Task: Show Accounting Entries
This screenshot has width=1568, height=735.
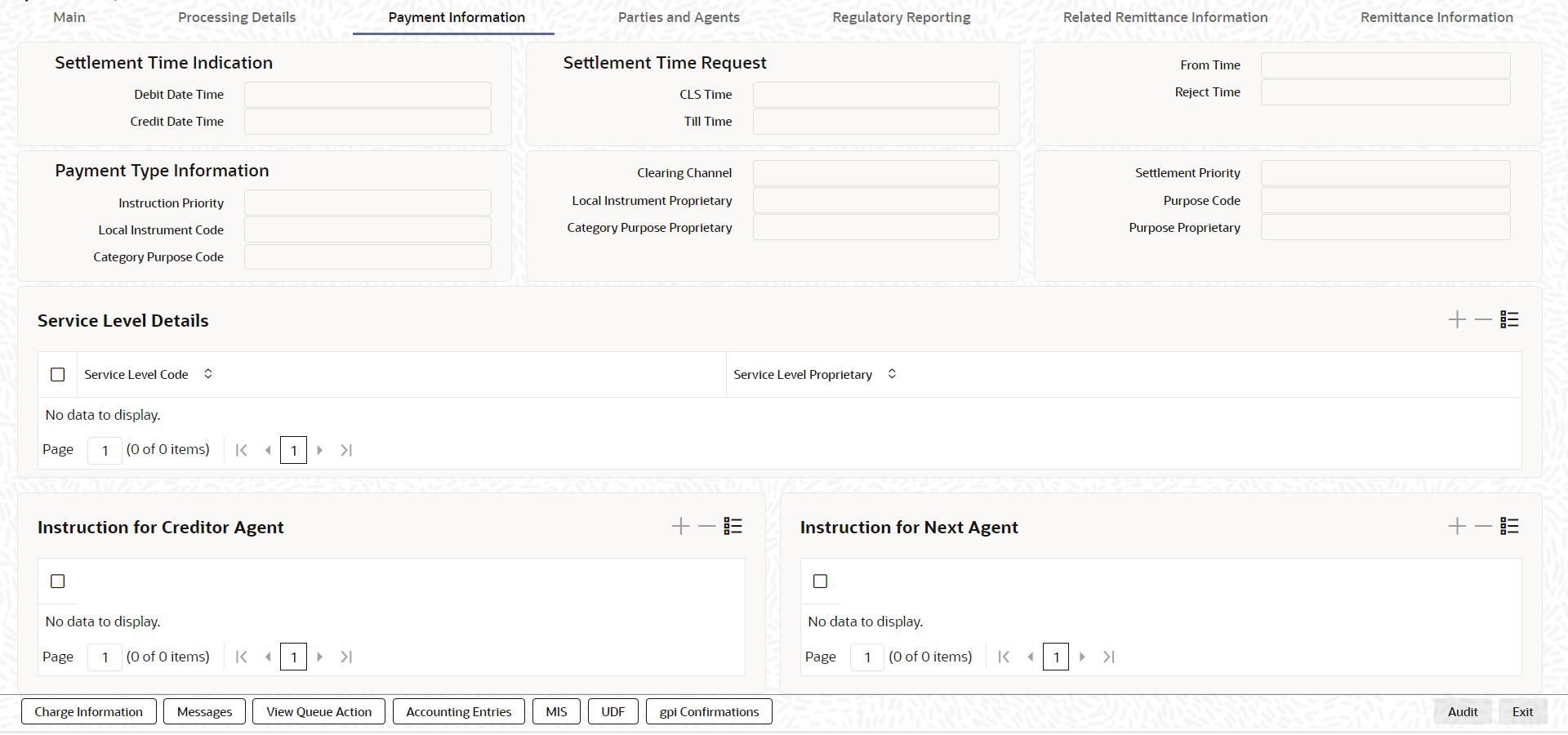Action: click(x=459, y=711)
